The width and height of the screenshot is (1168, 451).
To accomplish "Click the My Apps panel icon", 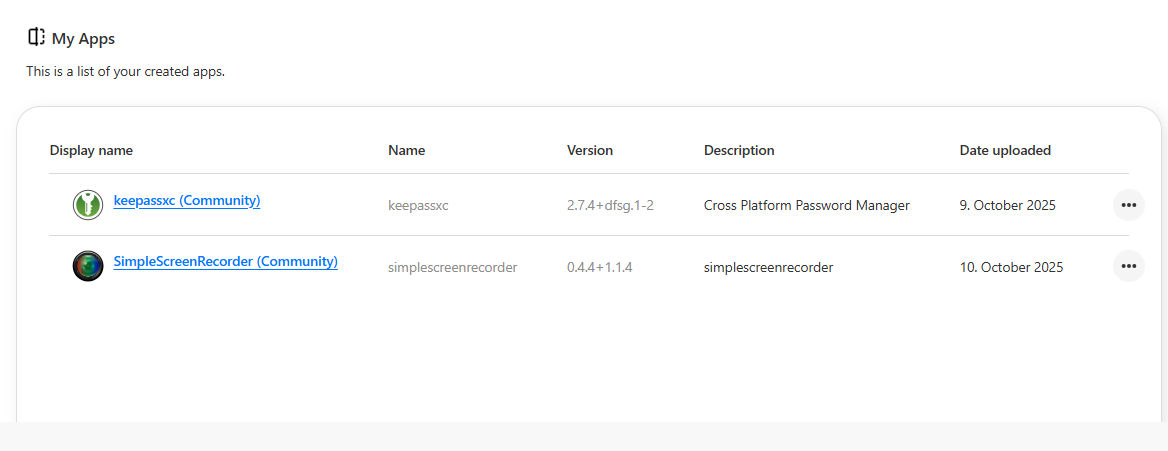I will [x=36, y=38].
